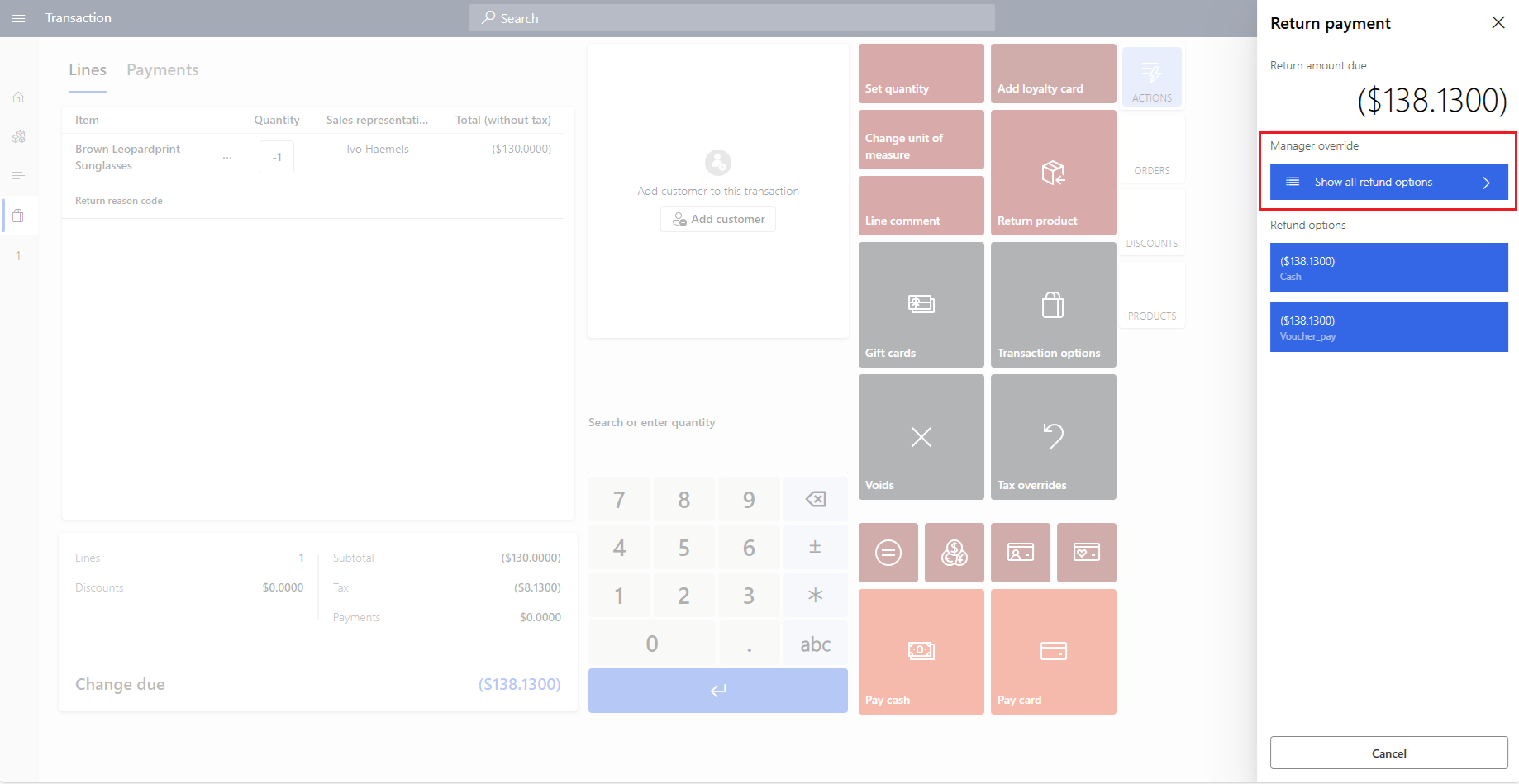Open Tax overrides
Viewport: 1519px width, 784px height.
[1053, 436]
